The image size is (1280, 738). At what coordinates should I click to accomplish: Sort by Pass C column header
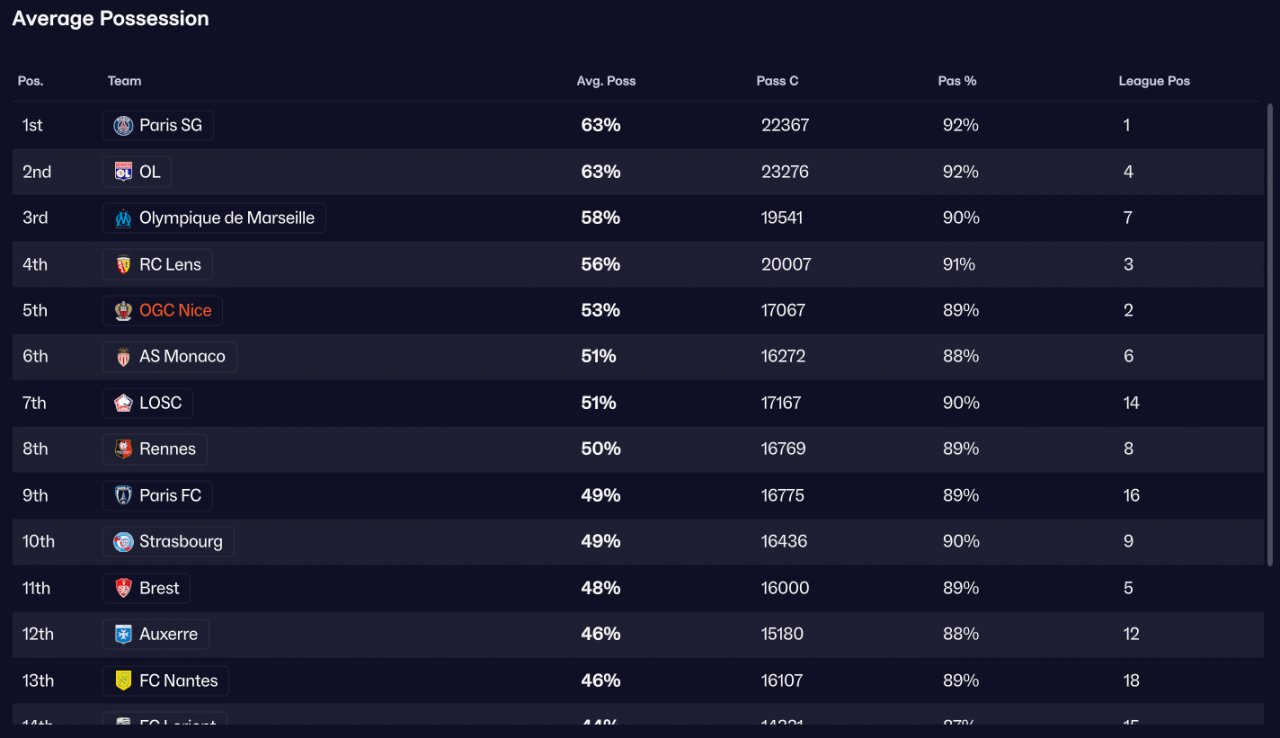[777, 81]
